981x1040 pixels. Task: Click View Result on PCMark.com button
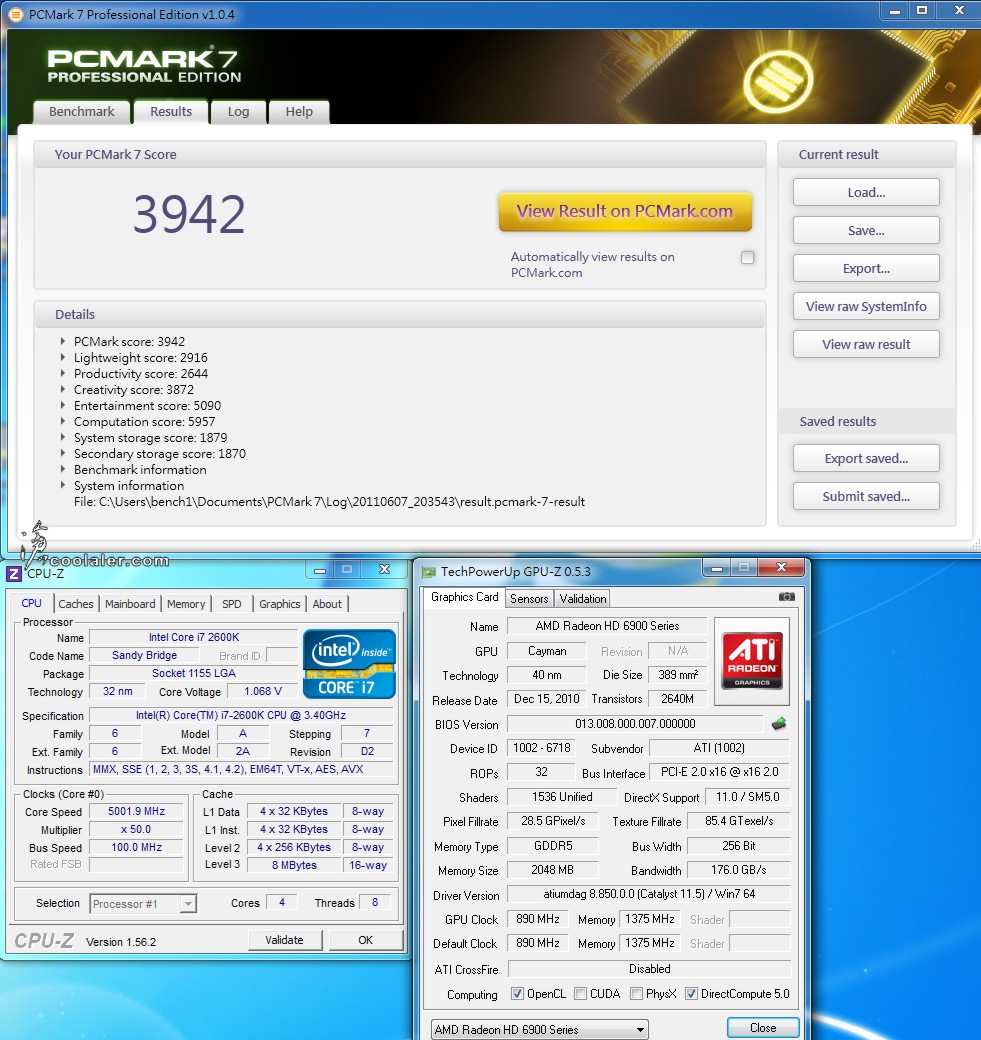pyautogui.click(x=625, y=212)
